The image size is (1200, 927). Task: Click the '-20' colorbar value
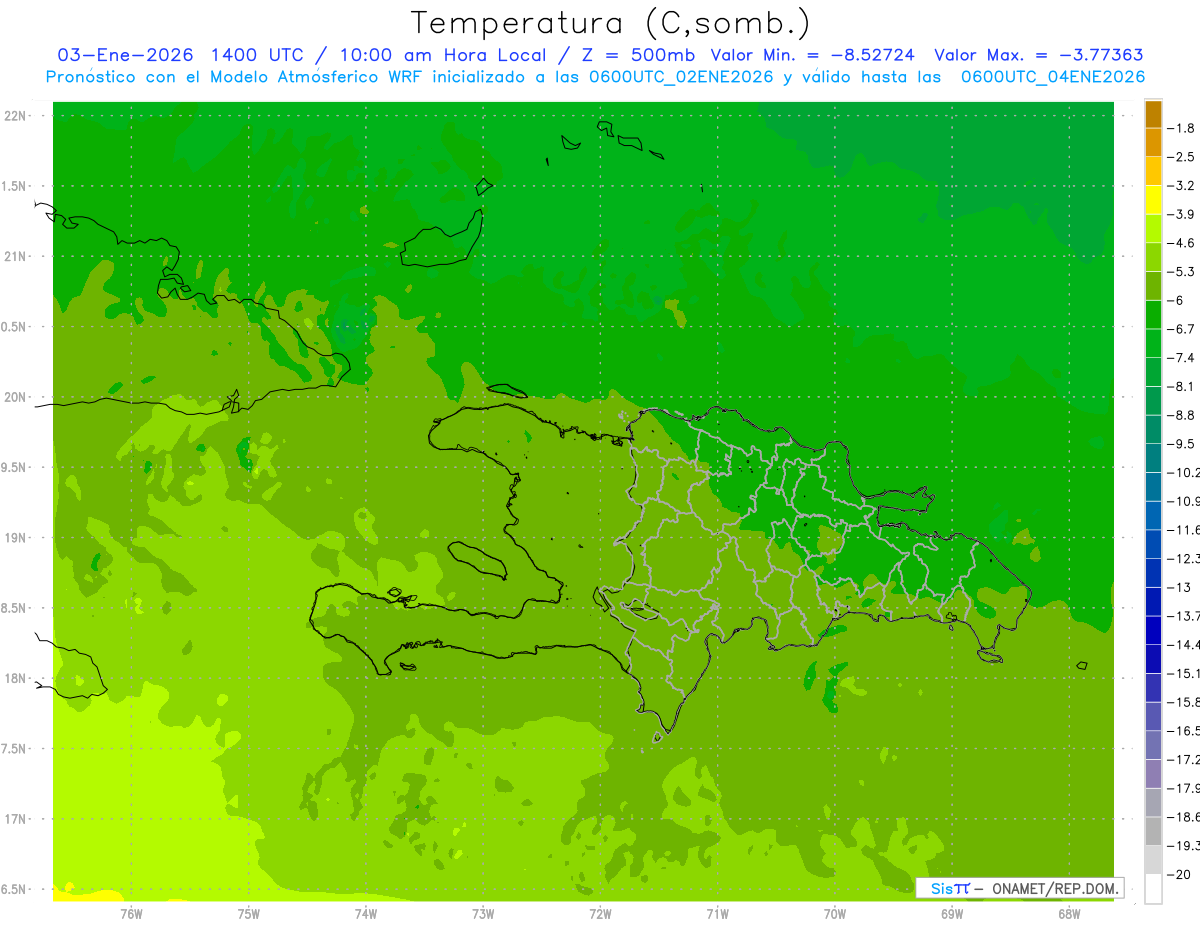[1179, 874]
